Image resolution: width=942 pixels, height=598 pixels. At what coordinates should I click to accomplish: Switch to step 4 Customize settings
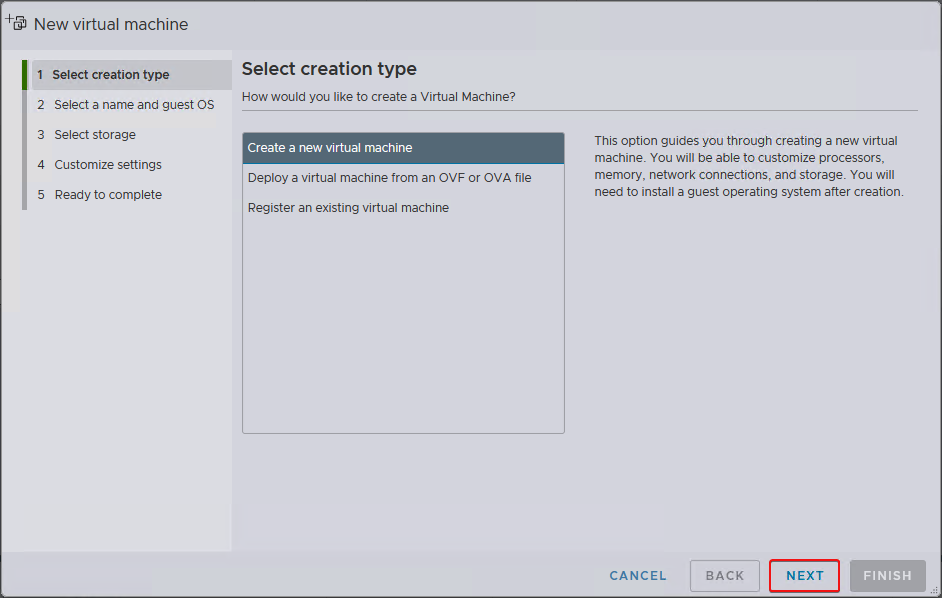coord(107,165)
